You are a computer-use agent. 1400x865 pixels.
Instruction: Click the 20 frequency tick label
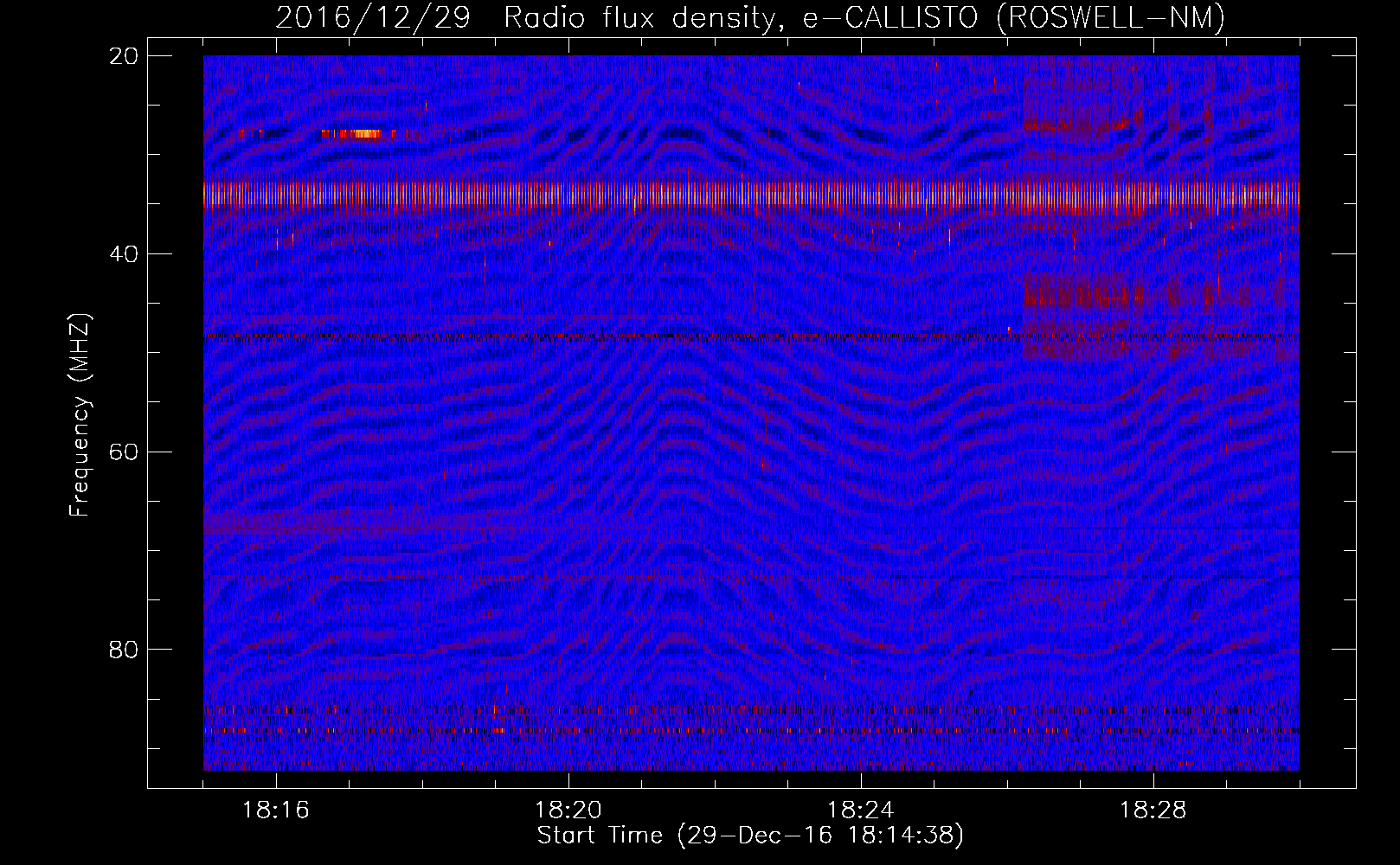point(125,56)
